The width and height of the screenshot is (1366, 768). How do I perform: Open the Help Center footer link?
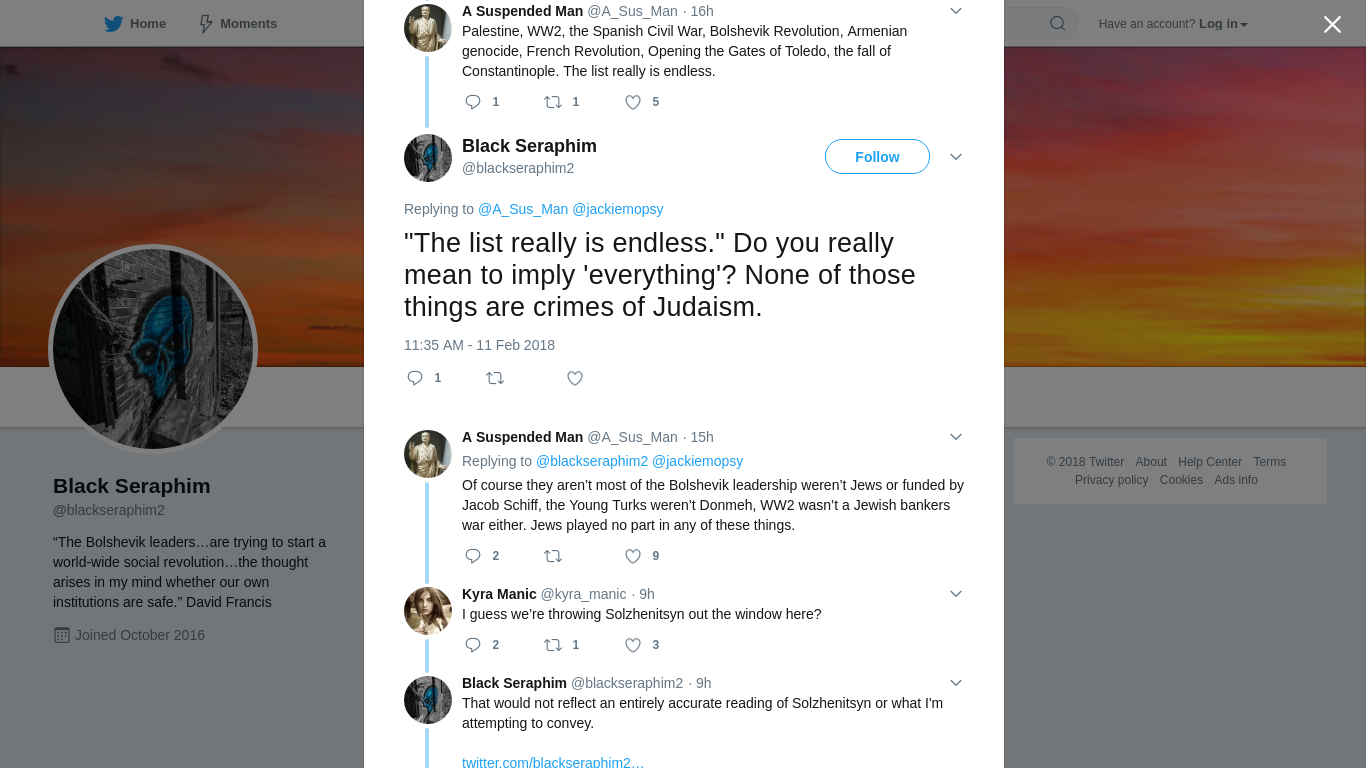point(1210,462)
